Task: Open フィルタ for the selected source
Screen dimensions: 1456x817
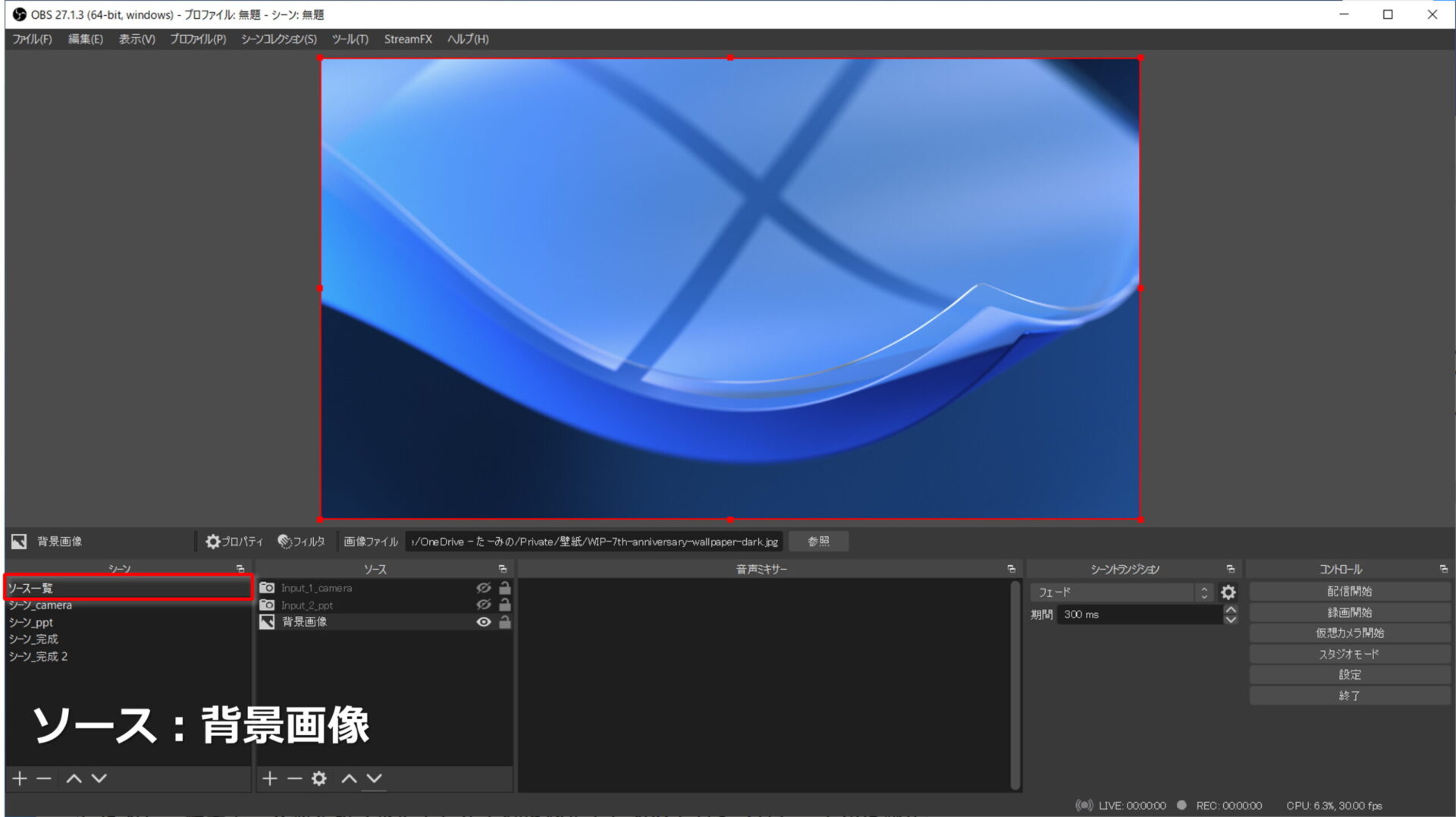Action: [301, 542]
